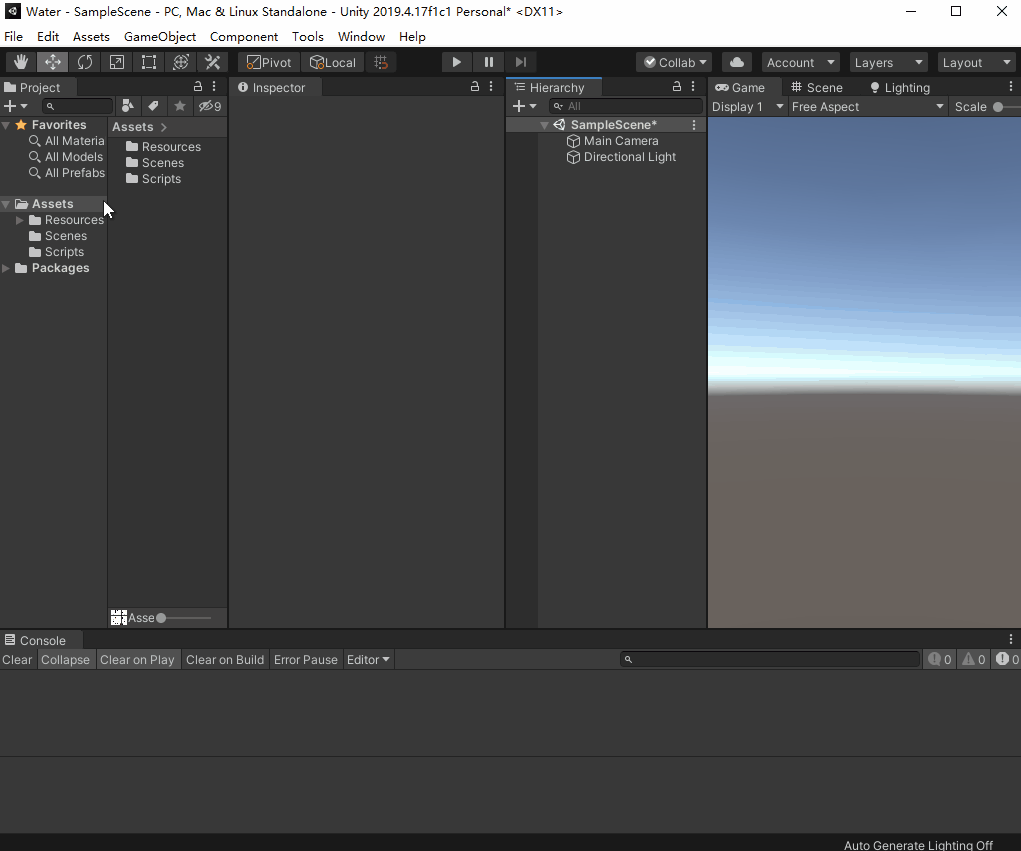Toggle Local/Global handle rotation
Image resolution: width=1021 pixels, height=851 pixels.
(x=333, y=62)
